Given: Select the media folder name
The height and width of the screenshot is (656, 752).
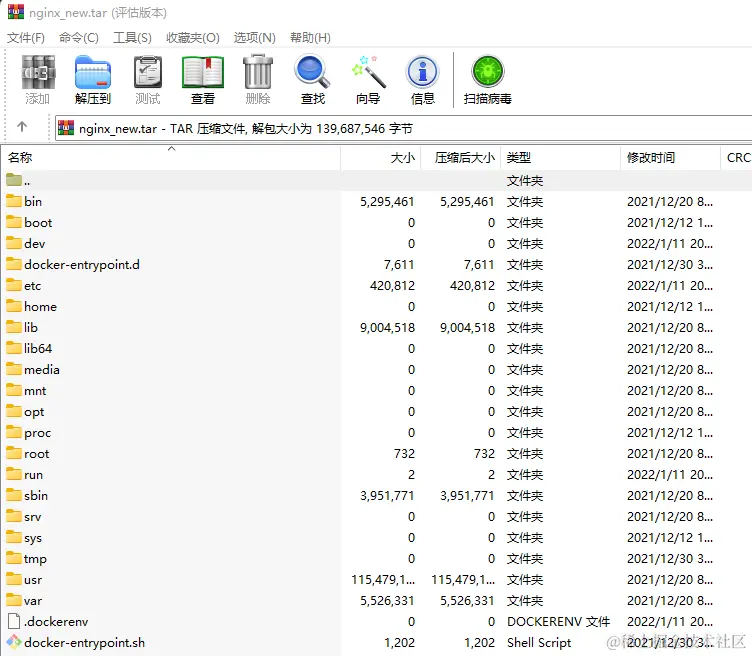Looking at the screenshot, I should point(42,370).
